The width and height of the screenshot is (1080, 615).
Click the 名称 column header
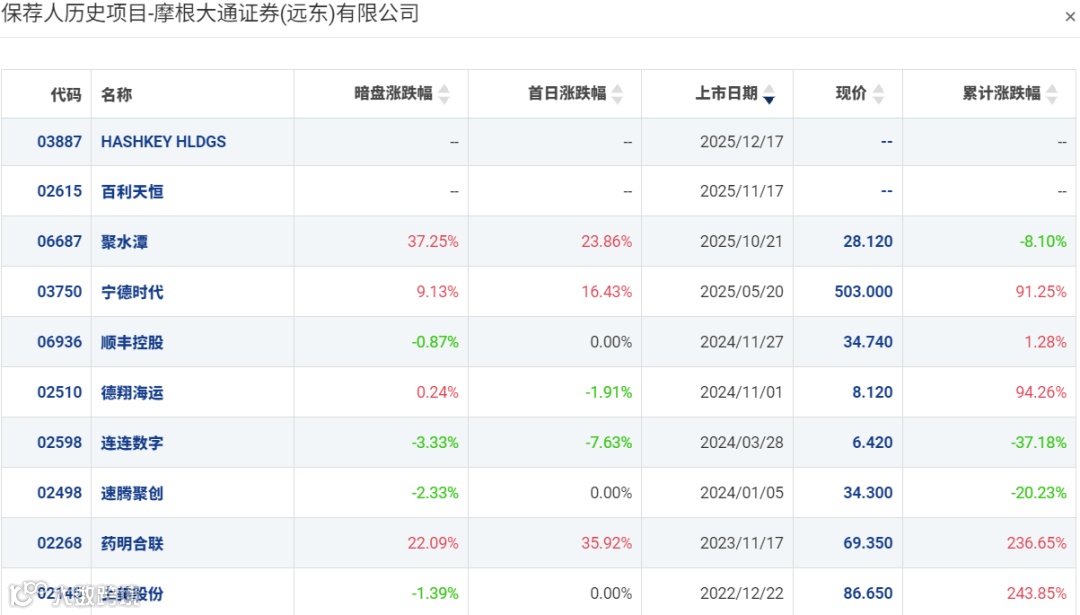click(x=116, y=94)
